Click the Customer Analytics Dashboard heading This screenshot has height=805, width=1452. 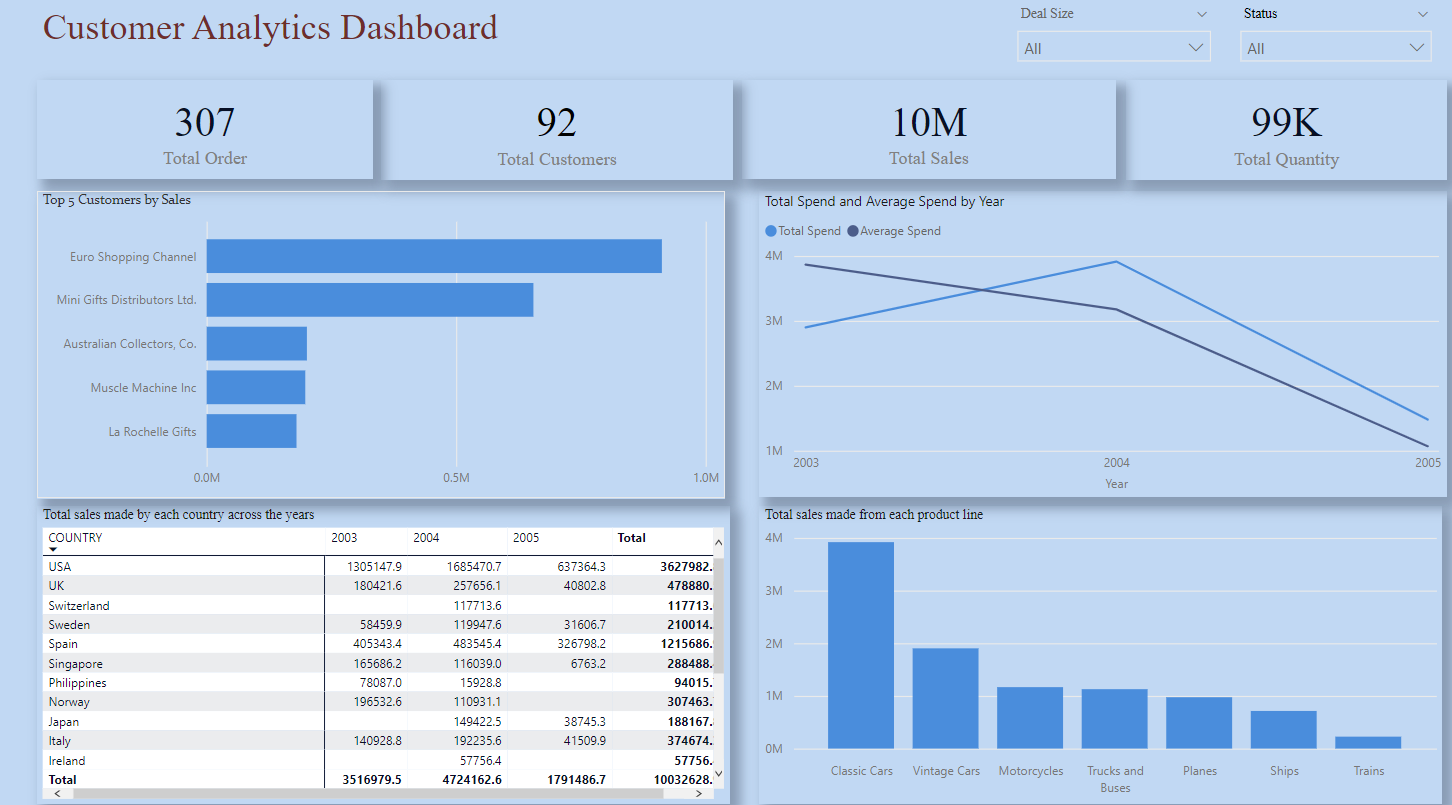pos(270,27)
